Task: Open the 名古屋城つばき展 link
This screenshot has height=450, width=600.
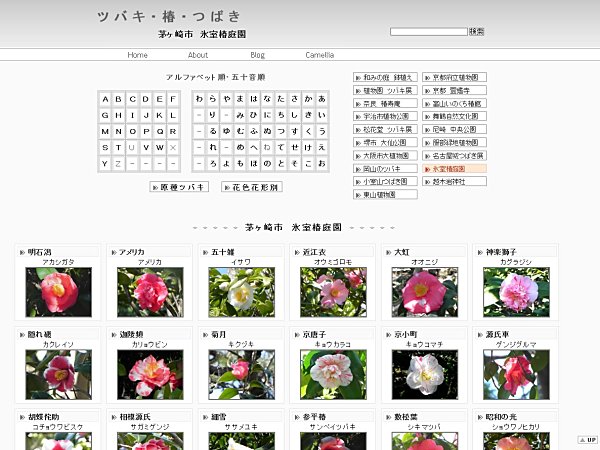Action: tap(455, 156)
